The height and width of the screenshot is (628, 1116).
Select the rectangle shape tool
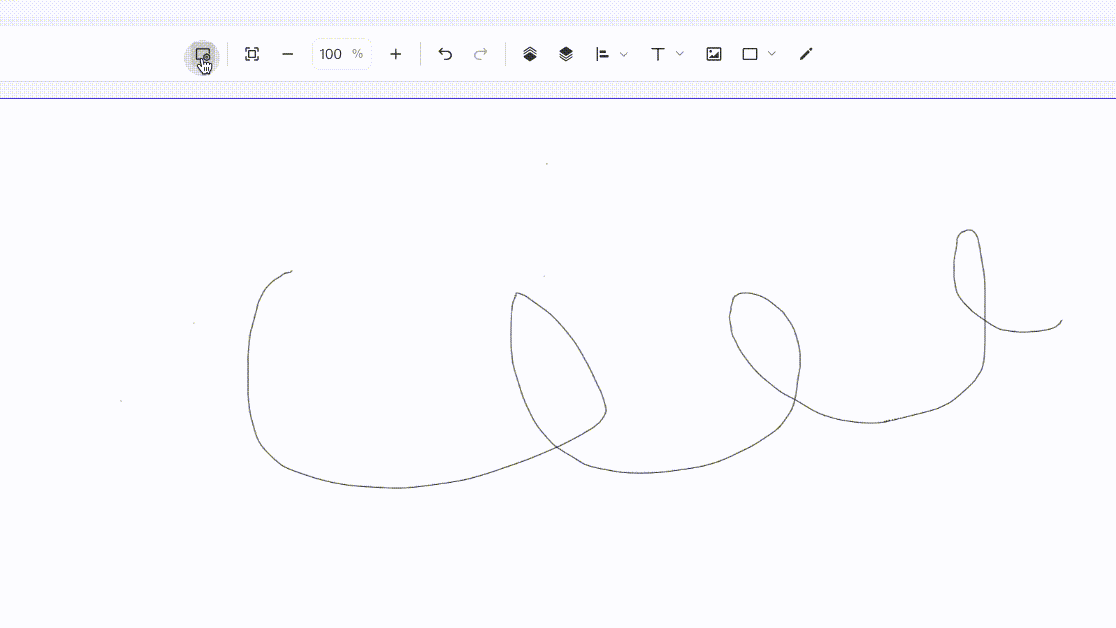point(749,54)
